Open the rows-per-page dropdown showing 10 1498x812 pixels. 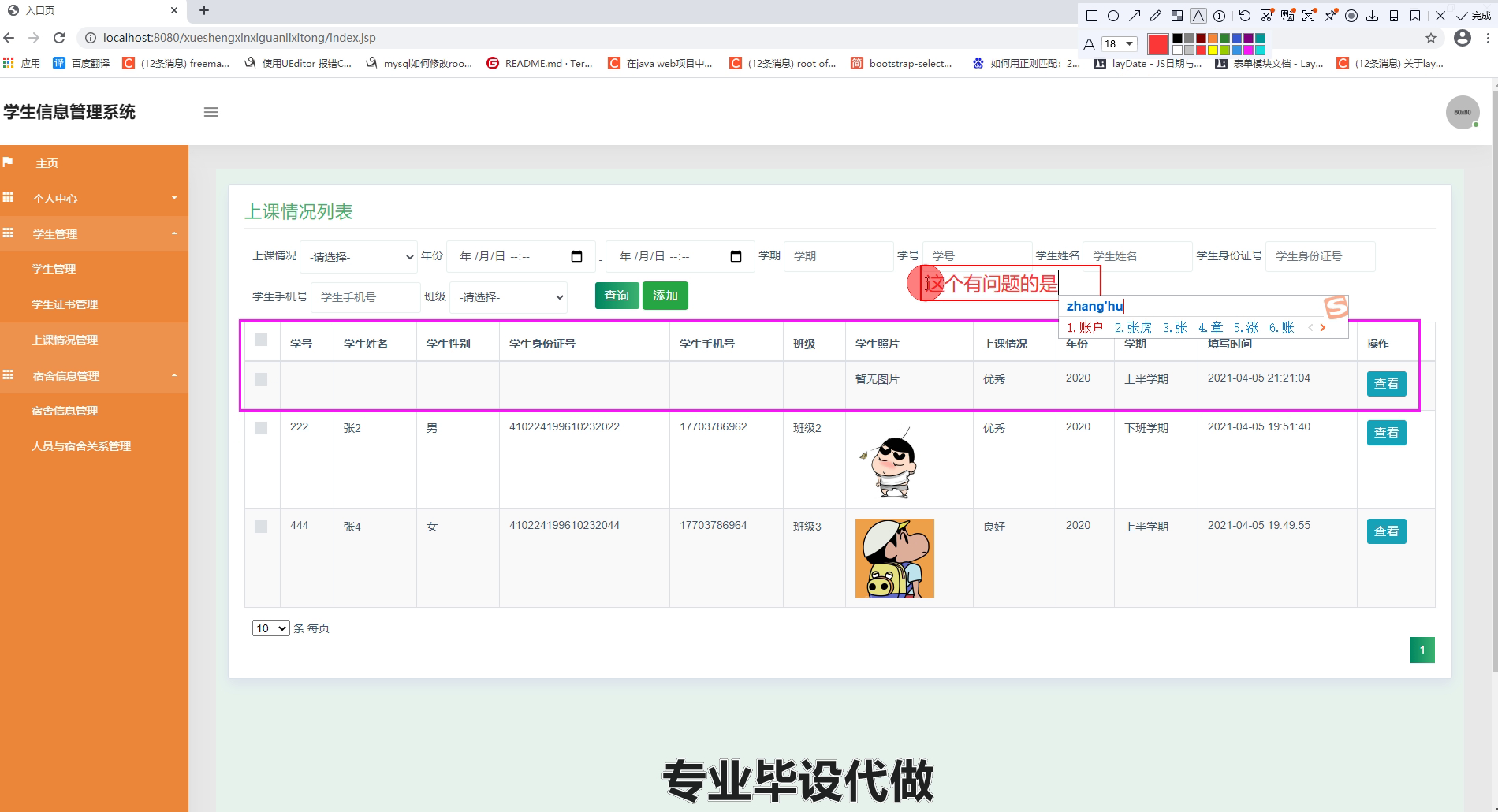pos(270,628)
